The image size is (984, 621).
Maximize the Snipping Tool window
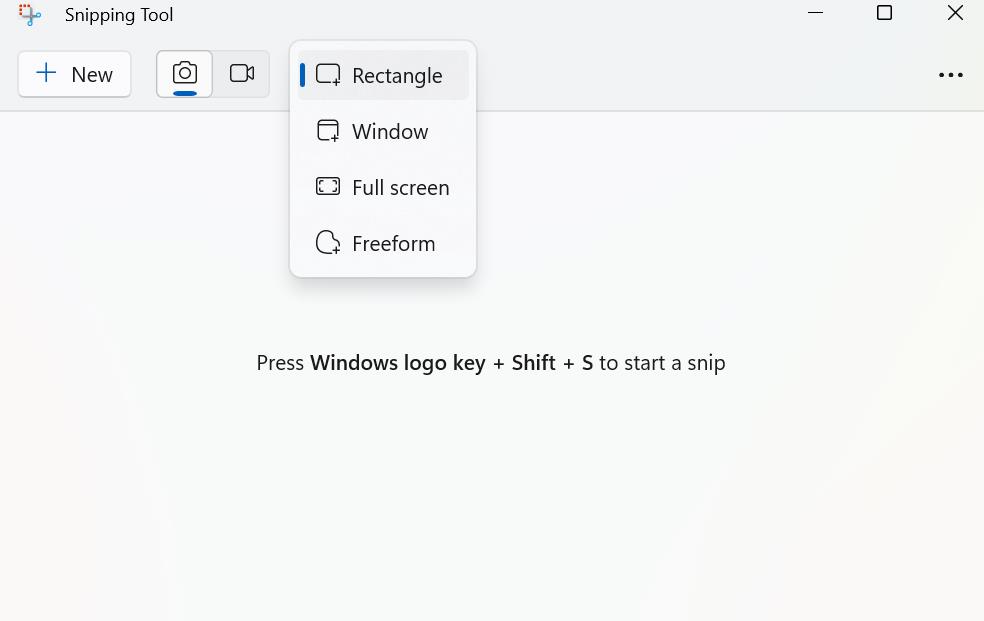click(x=884, y=14)
